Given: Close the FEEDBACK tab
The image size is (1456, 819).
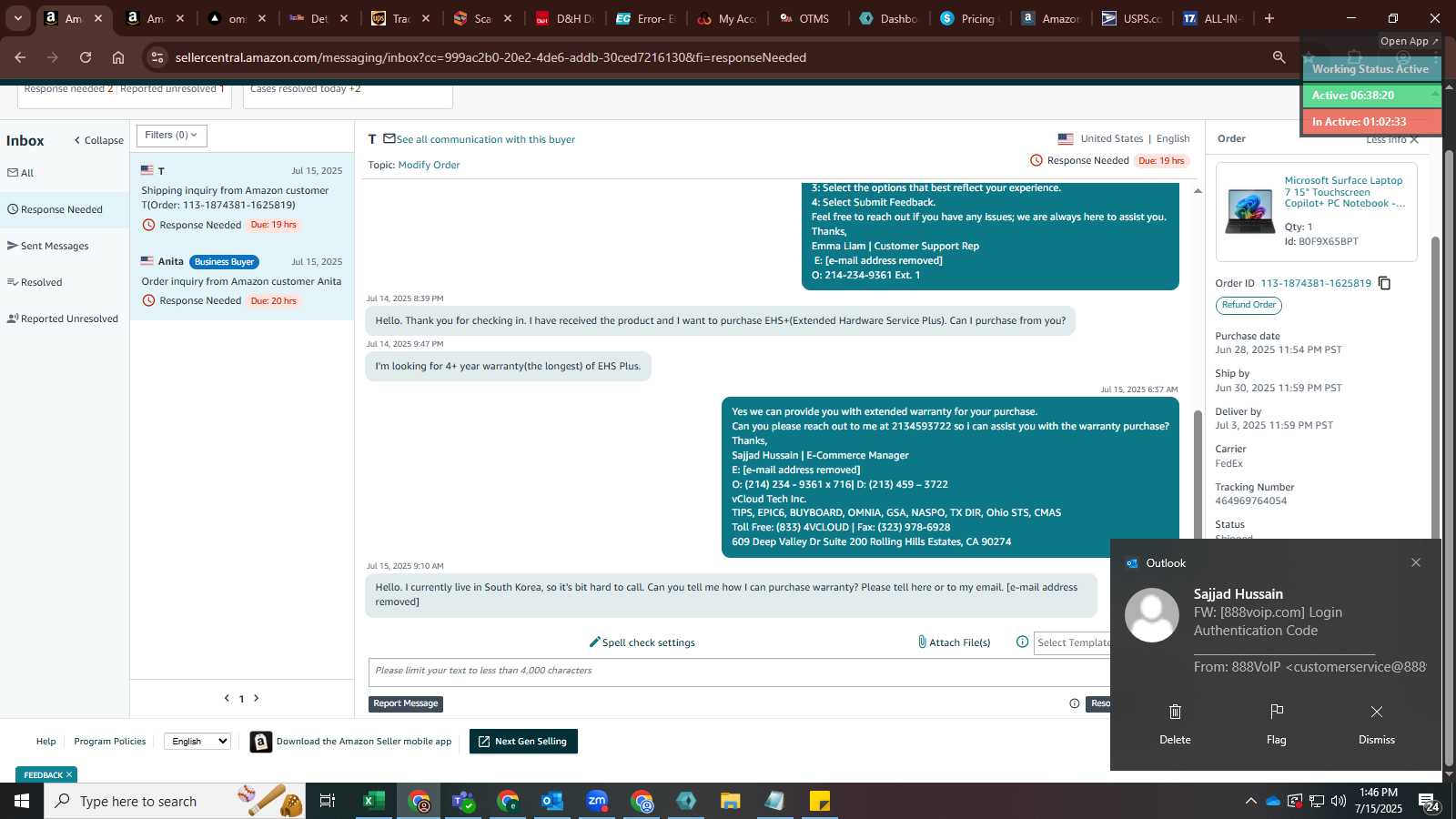Looking at the screenshot, I should click(x=68, y=775).
